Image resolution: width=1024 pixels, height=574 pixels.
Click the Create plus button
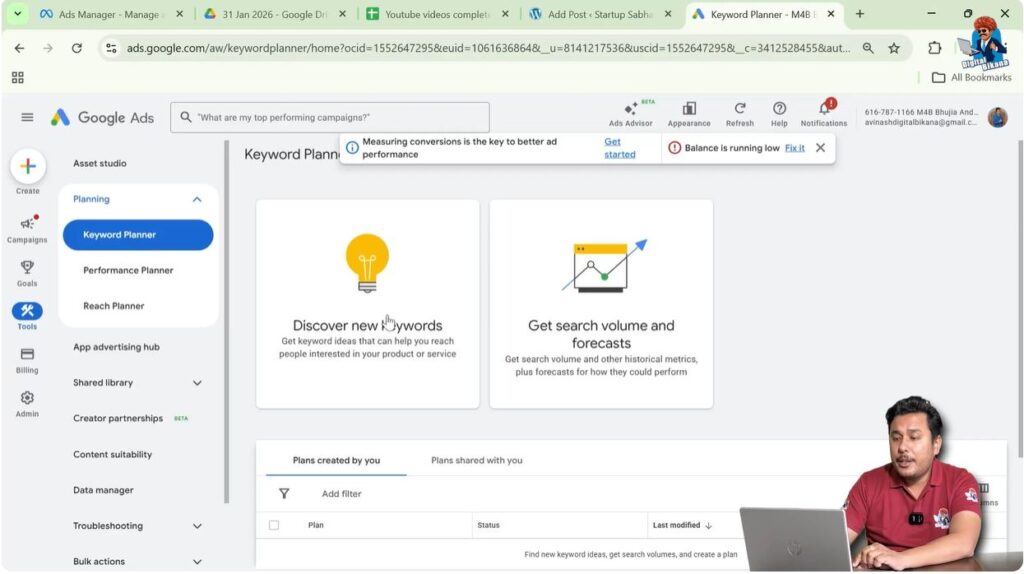pos(27,167)
